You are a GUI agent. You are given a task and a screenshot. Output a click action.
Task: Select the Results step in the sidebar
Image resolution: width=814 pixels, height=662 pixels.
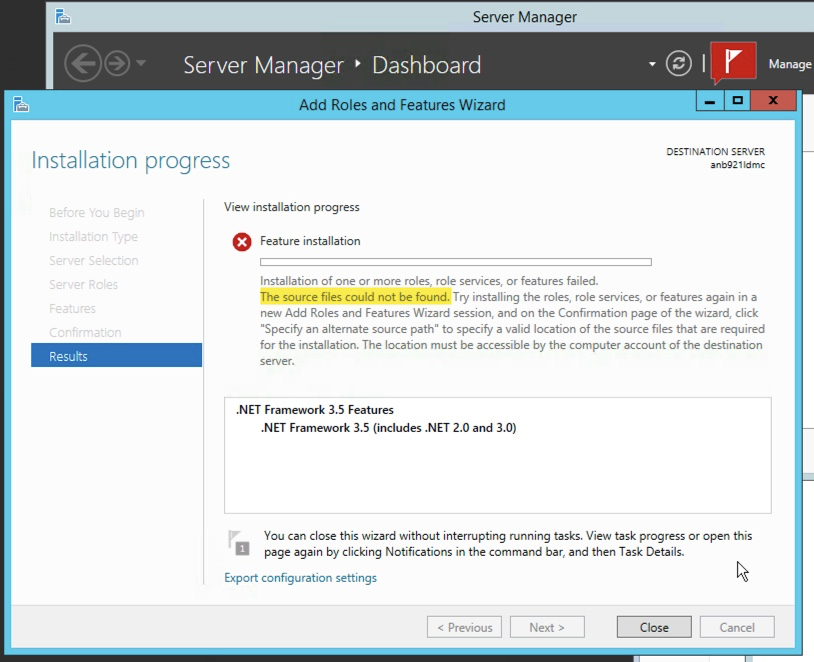click(68, 355)
